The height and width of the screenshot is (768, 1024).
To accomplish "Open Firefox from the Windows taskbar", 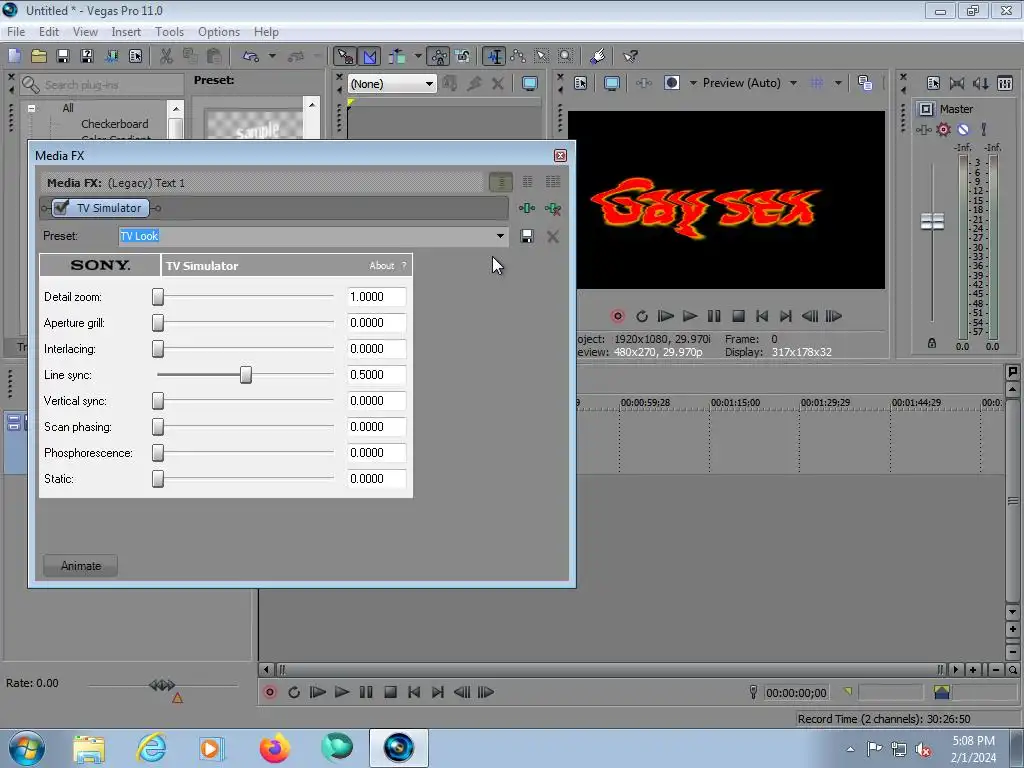I will 274,748.
